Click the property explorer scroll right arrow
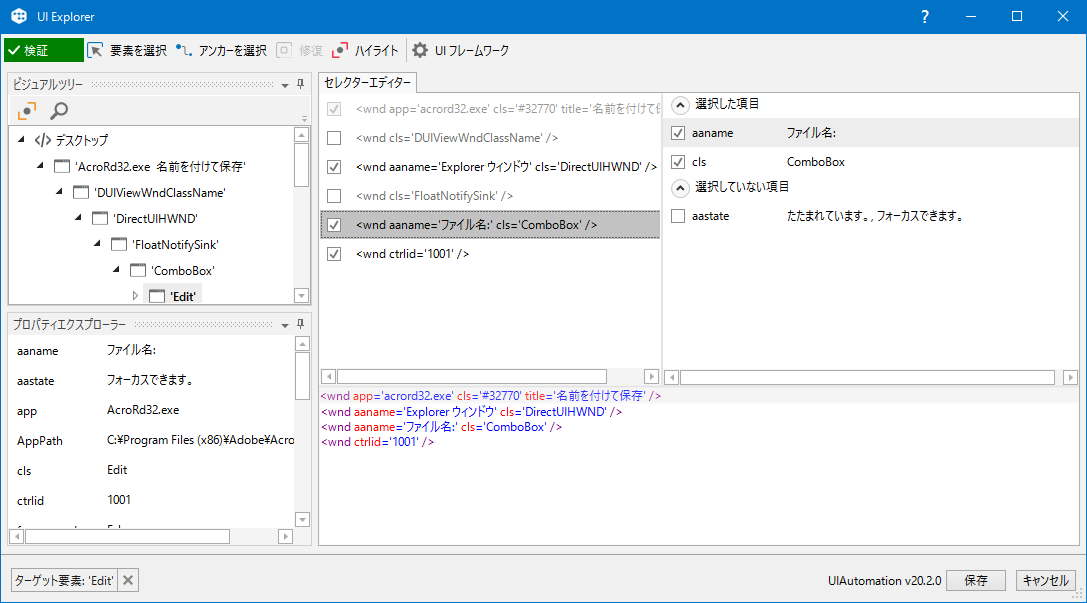This screenshot has width=1087, height=603. click(285, 536)
